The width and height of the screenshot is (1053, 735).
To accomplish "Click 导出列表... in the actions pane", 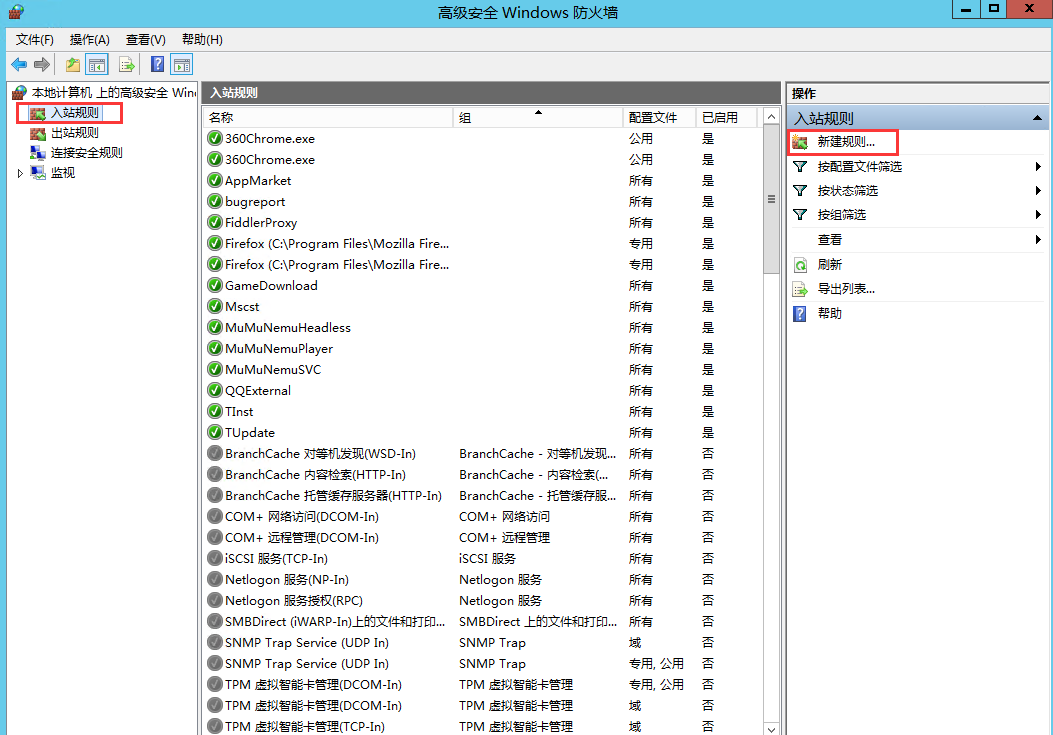I will [x=846, y=290].
